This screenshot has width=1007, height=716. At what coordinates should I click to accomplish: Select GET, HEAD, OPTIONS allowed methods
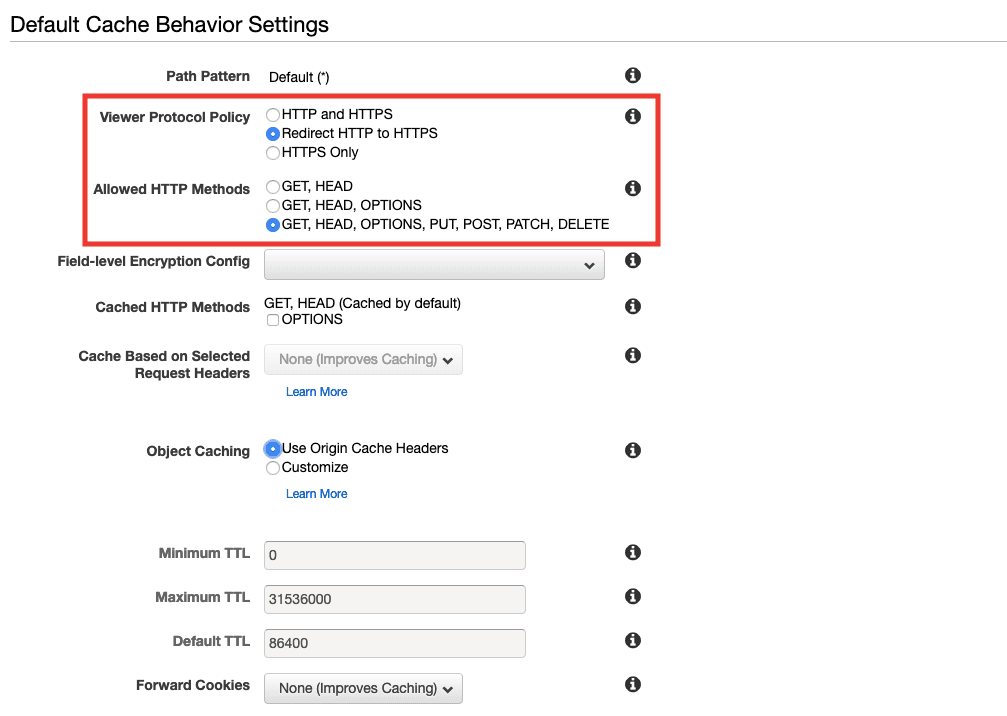[273, 205]
